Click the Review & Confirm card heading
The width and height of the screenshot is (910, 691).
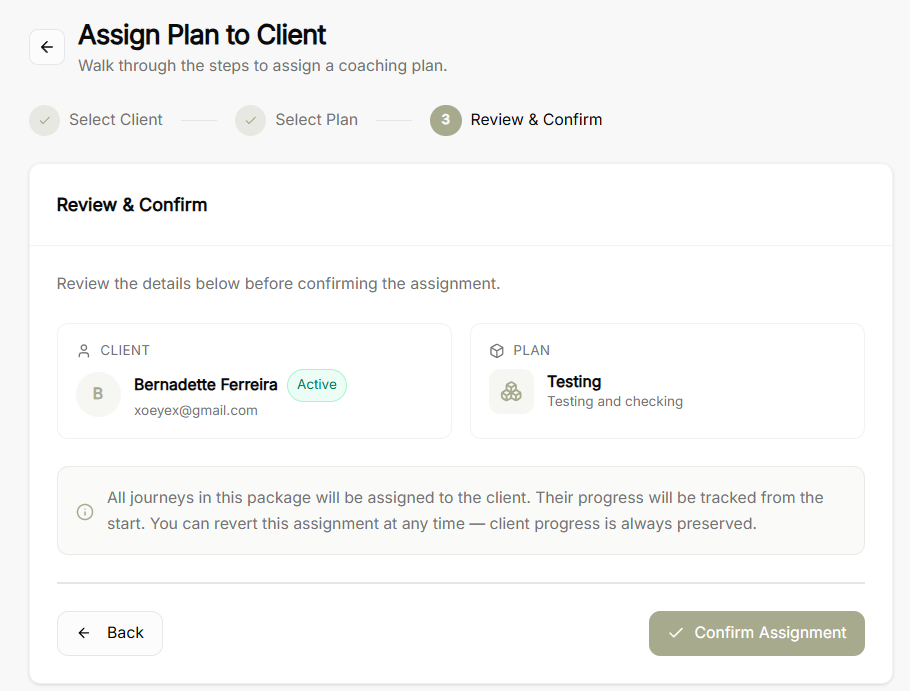coord(132,205)
